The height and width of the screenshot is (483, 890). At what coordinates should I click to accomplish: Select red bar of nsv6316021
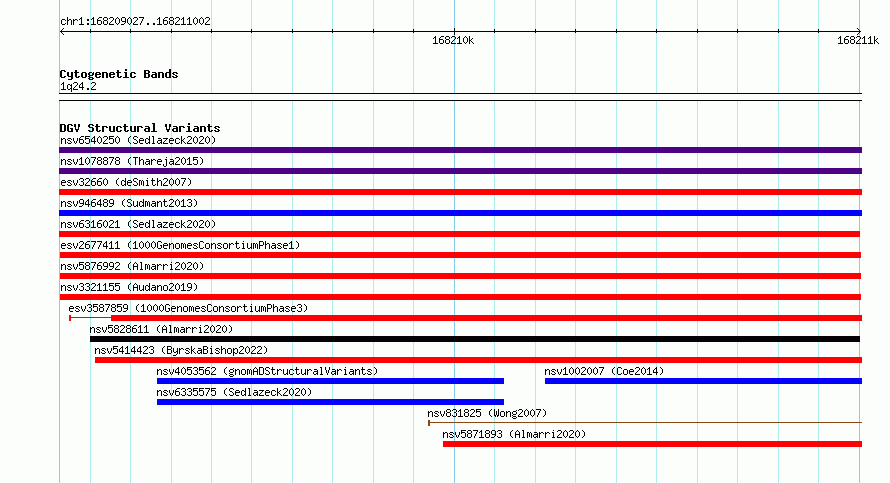click(459, 234)
